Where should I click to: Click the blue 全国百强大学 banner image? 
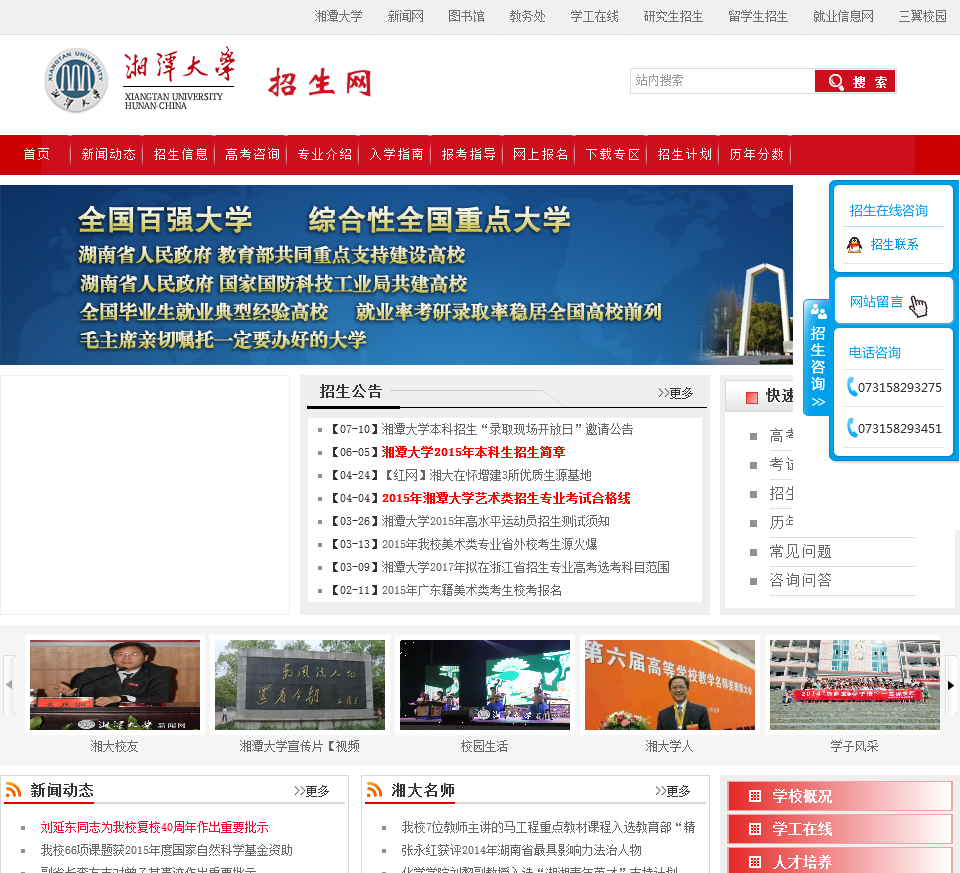[x=396, y=275]
